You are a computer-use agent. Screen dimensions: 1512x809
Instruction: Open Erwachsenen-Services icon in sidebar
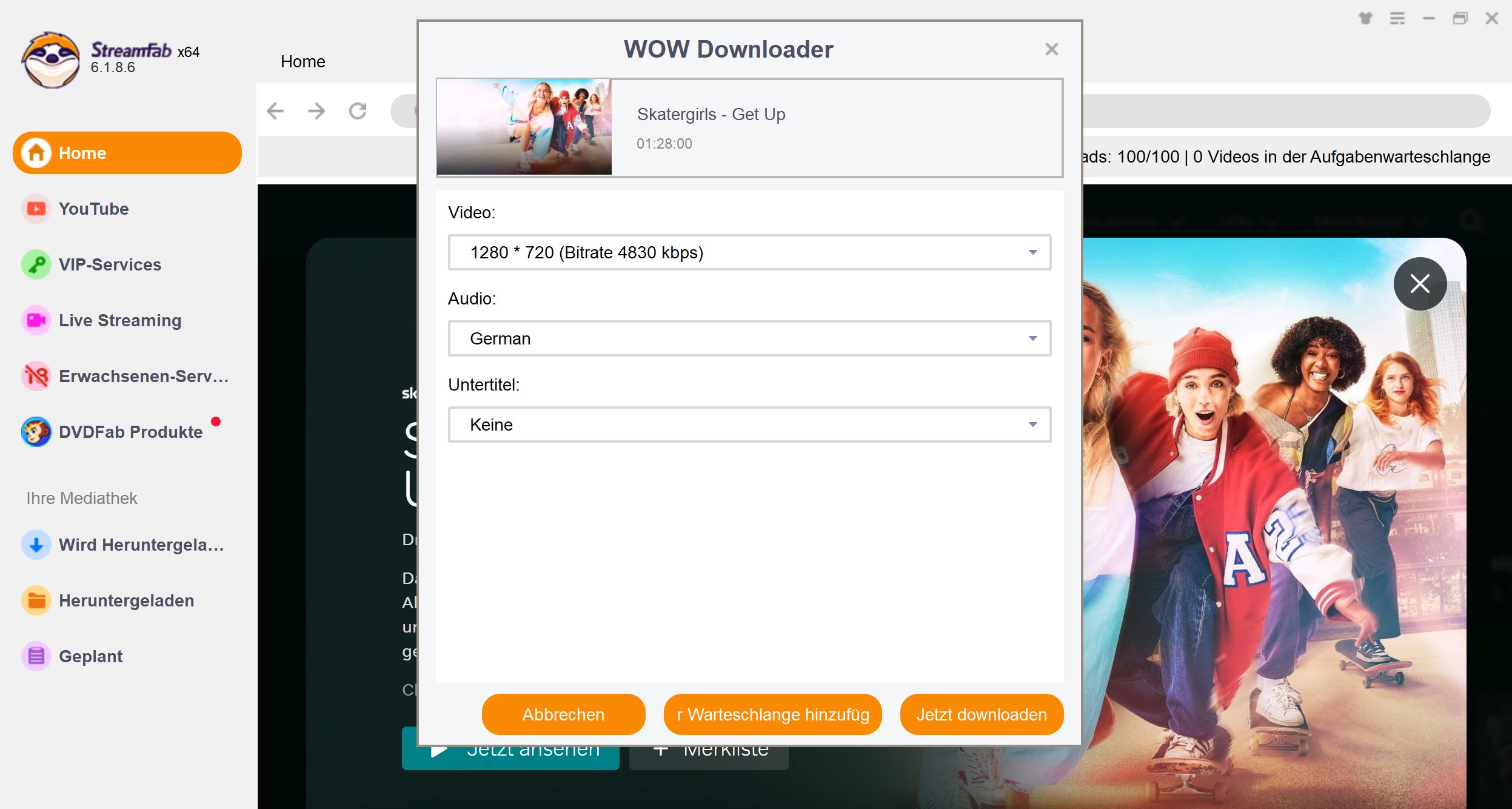(x=36, y=376)
